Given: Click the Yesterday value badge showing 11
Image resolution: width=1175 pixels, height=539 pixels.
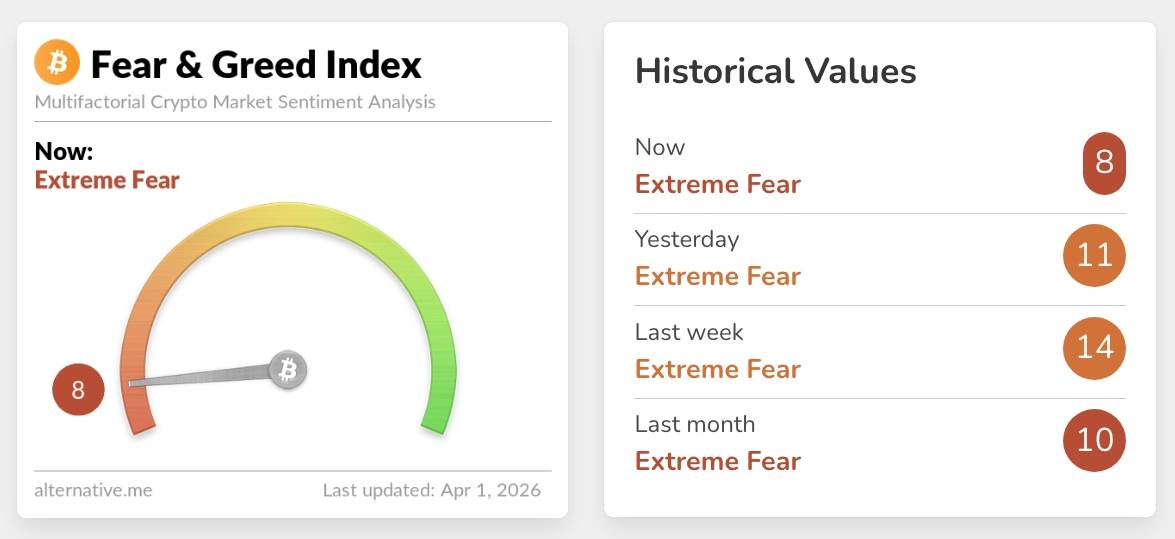Looking at the screenshot, I should click(x=1094, y=255).
